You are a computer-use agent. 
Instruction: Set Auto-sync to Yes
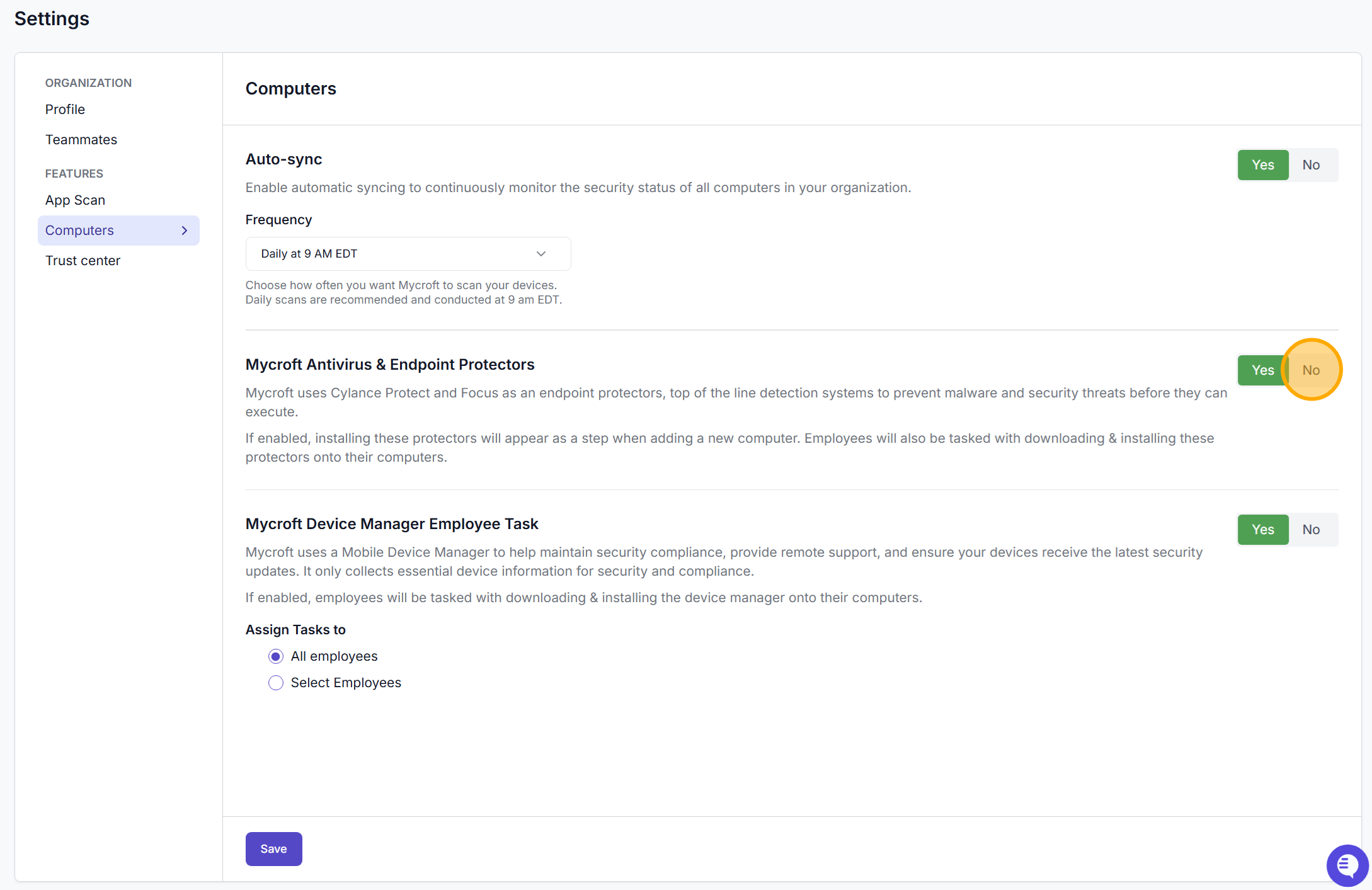(1262, 165)
